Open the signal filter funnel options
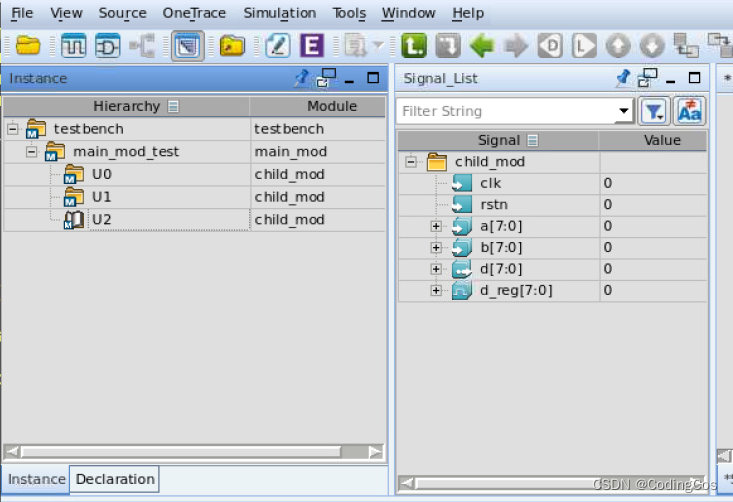Viewport: 733px width, 502px height. 653,112
